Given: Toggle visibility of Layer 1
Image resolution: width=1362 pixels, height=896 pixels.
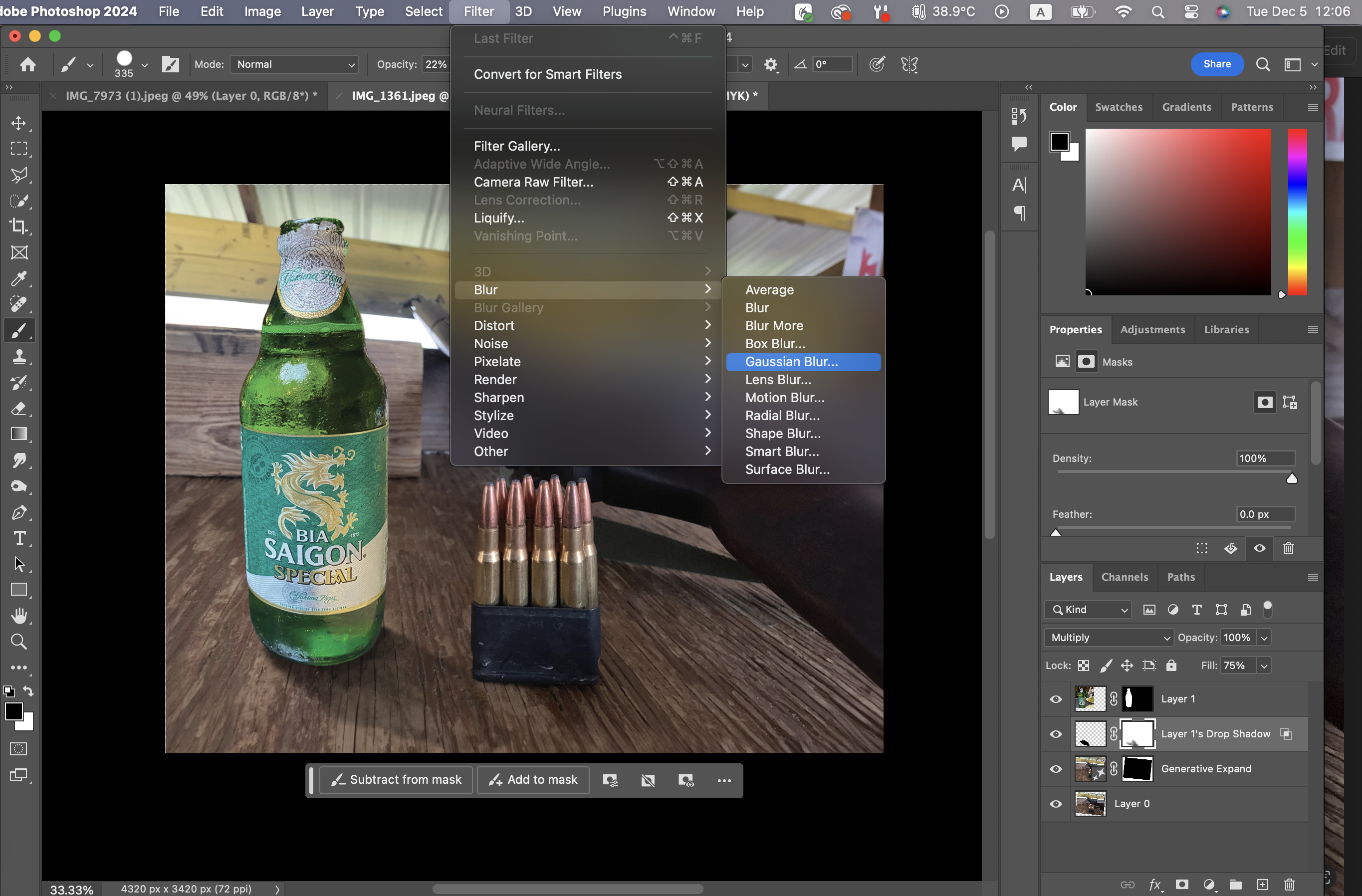Looking at the screenshot, I should 1056,699.
